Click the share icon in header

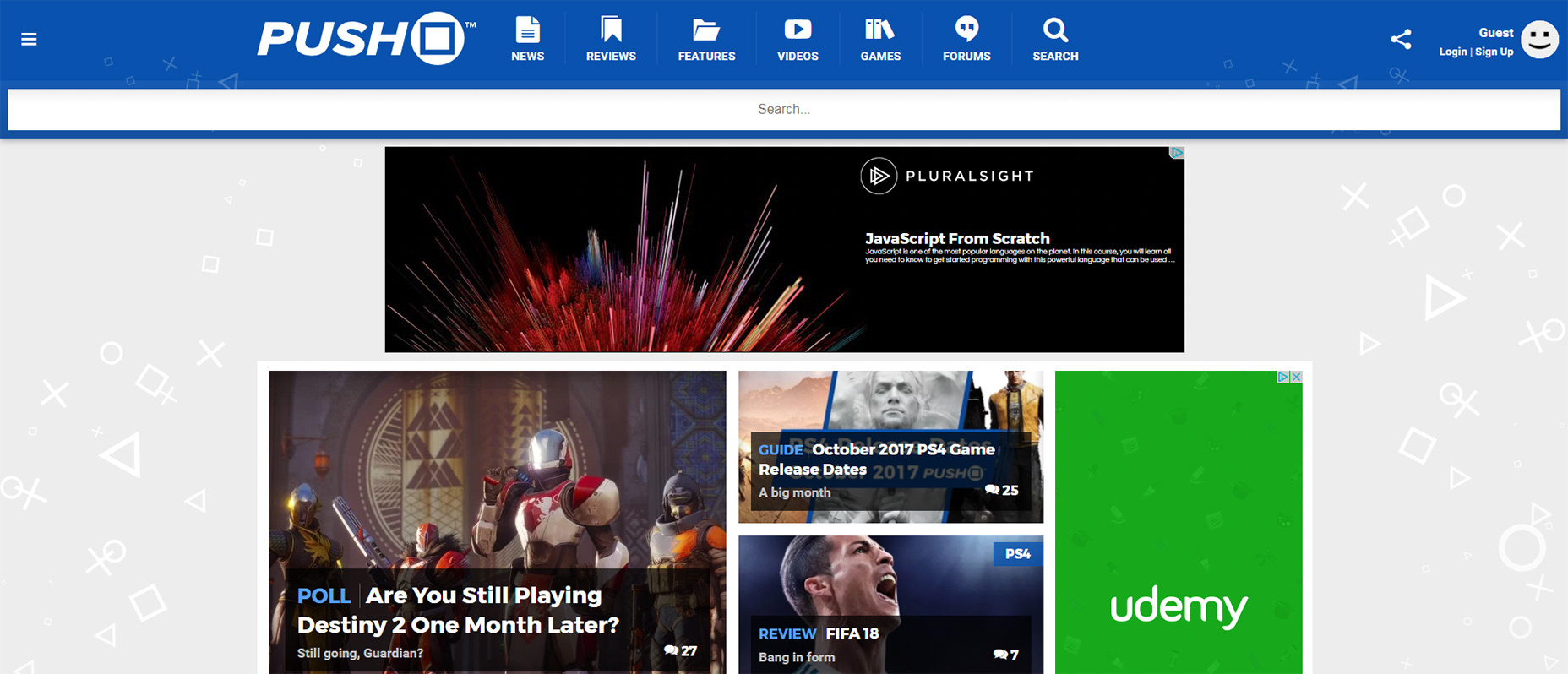click(x=1401, y=39)
